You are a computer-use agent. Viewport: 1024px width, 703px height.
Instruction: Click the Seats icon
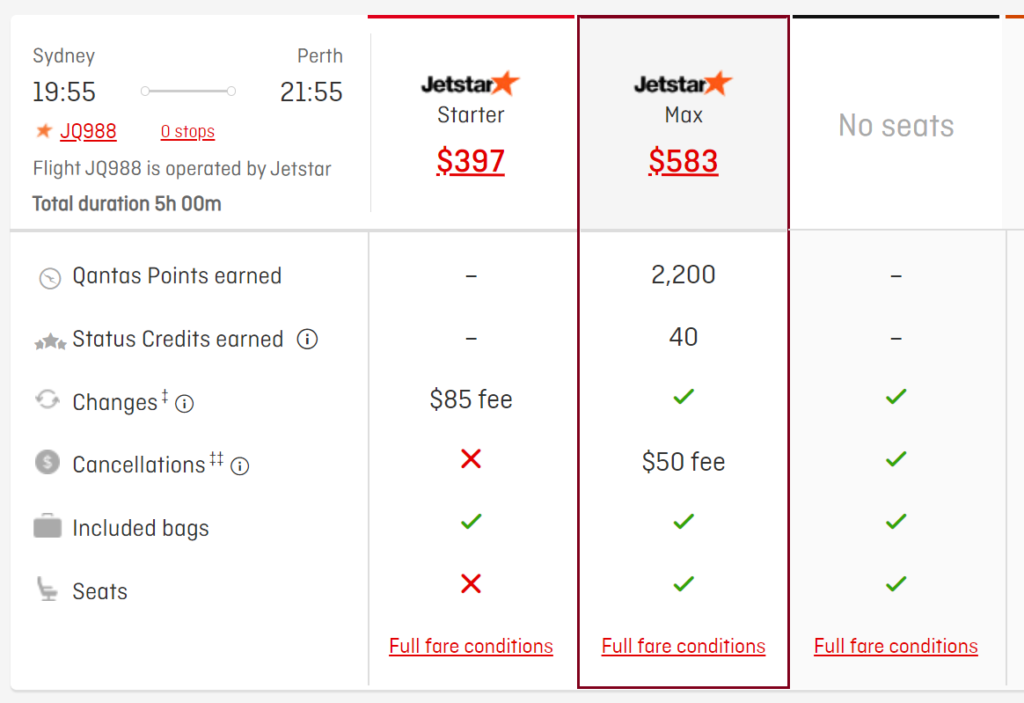pos(47,589)
